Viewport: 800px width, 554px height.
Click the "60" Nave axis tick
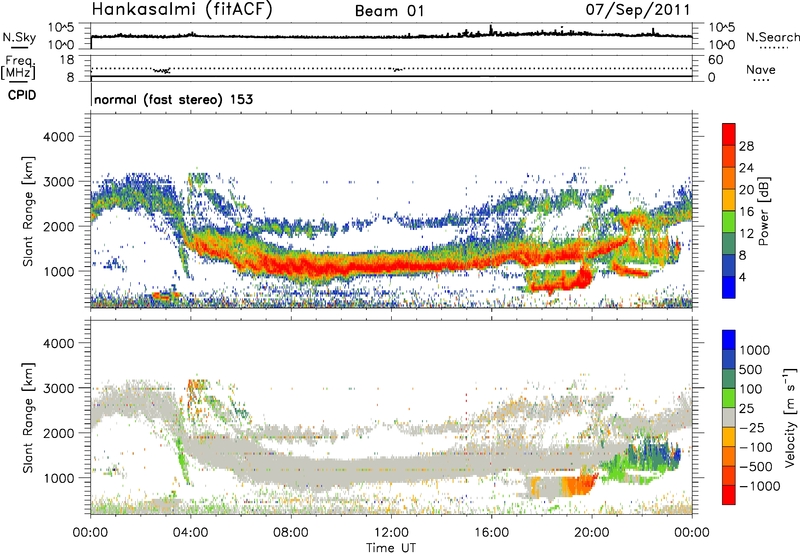tap(715, 60)
